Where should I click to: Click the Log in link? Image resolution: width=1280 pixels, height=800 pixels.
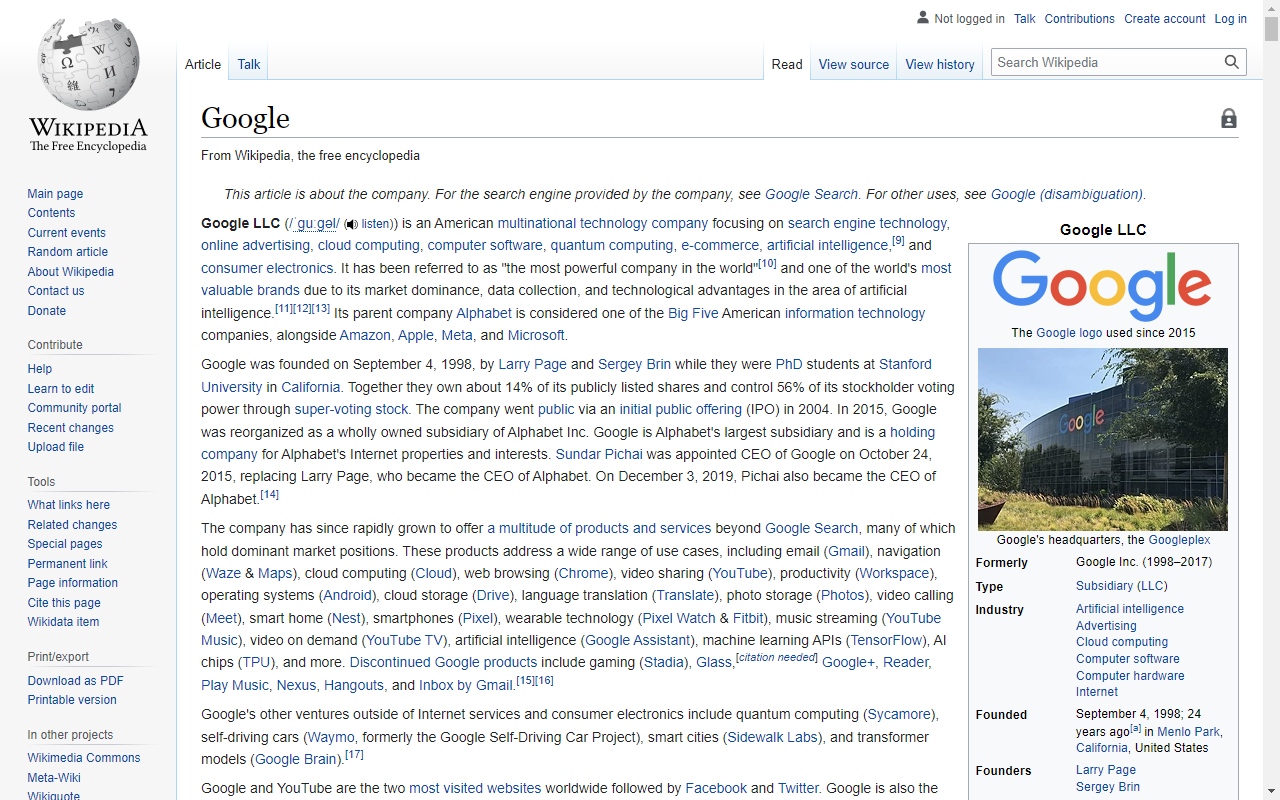(1230, 18)
